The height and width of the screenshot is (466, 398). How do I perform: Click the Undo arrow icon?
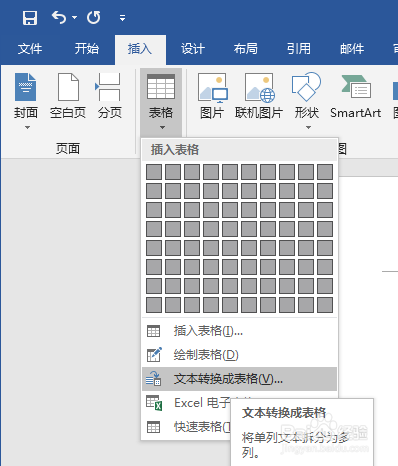point(59,17)
